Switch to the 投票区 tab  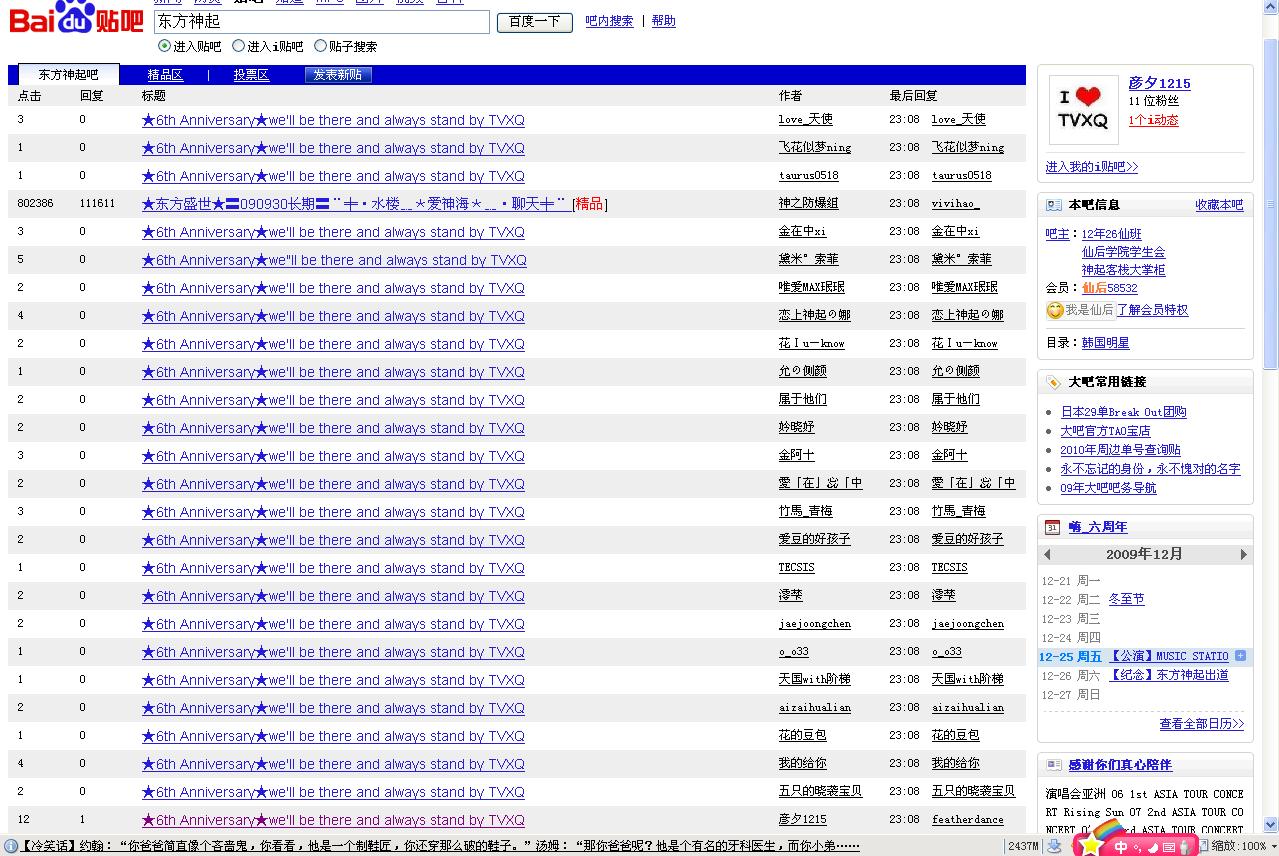(x=251, y=75)
